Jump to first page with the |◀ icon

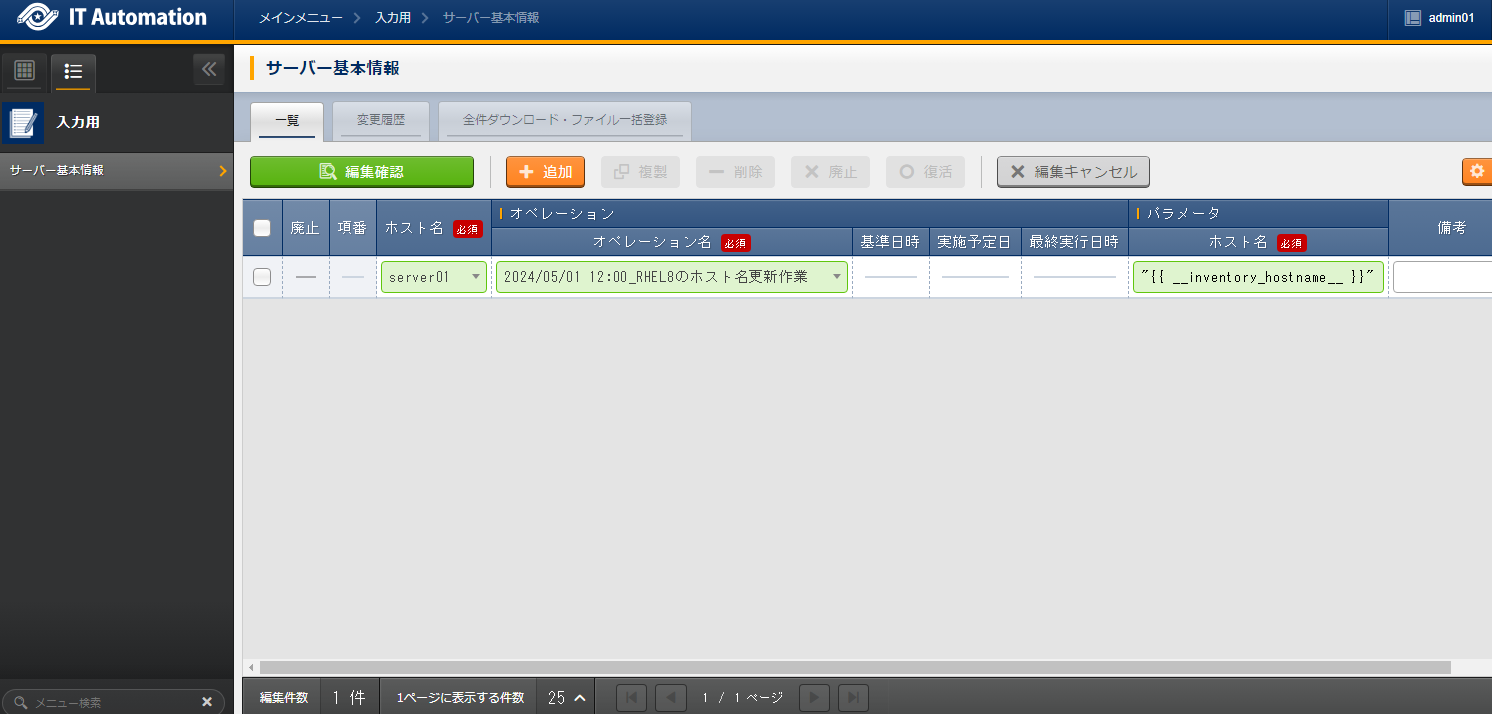coord(630,697)
